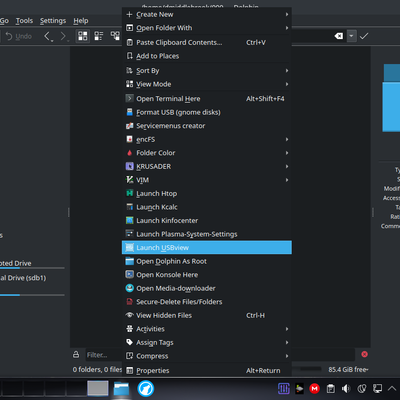
Task: Click the Launch Kinfocenter icon
Action: [129, 221]
